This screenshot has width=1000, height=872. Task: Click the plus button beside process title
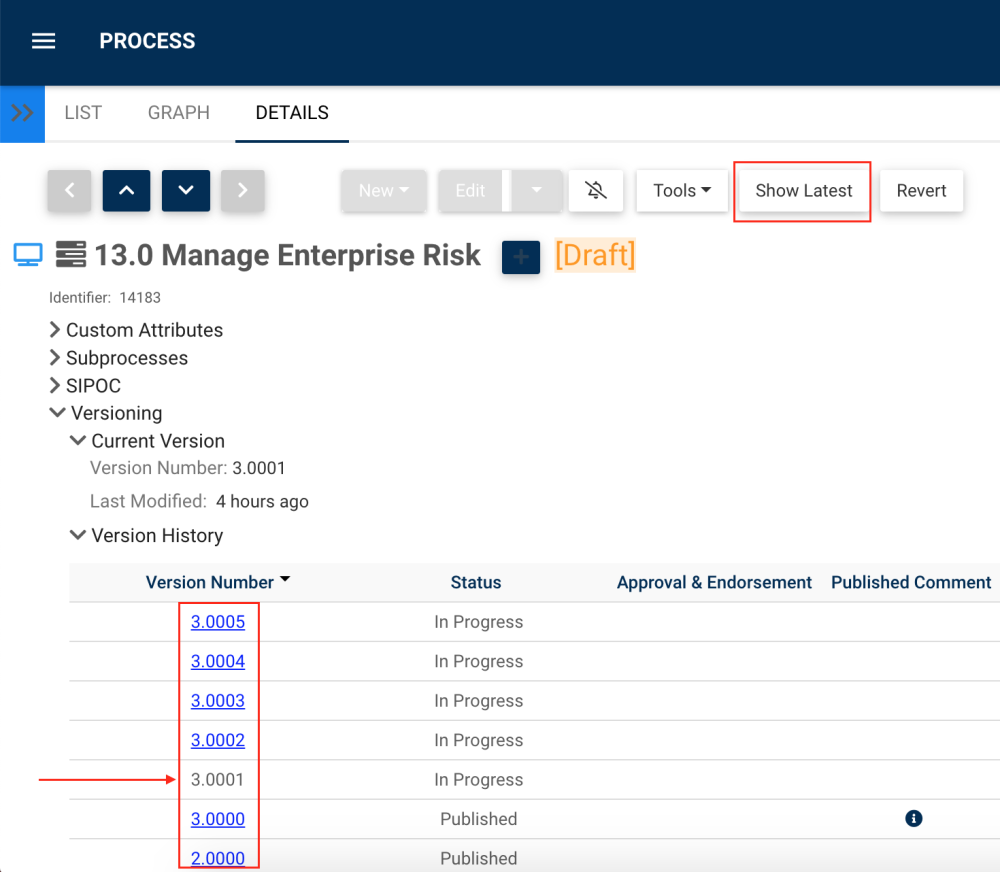(x=520, y=257)
